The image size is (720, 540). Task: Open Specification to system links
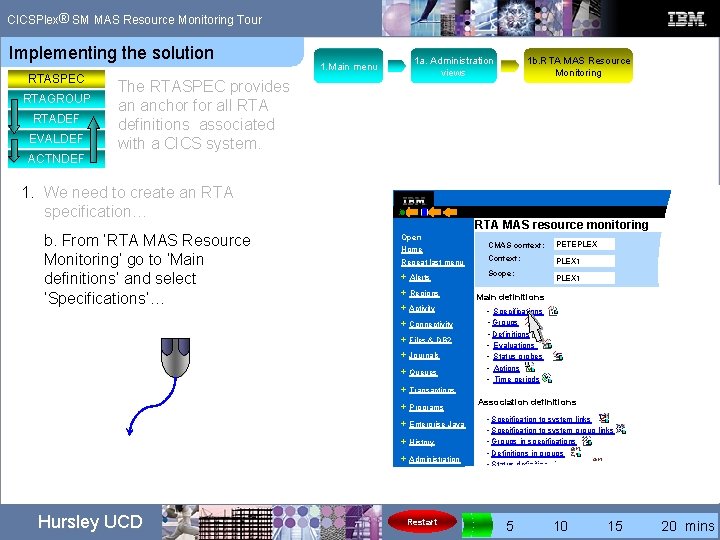point(541,419)
